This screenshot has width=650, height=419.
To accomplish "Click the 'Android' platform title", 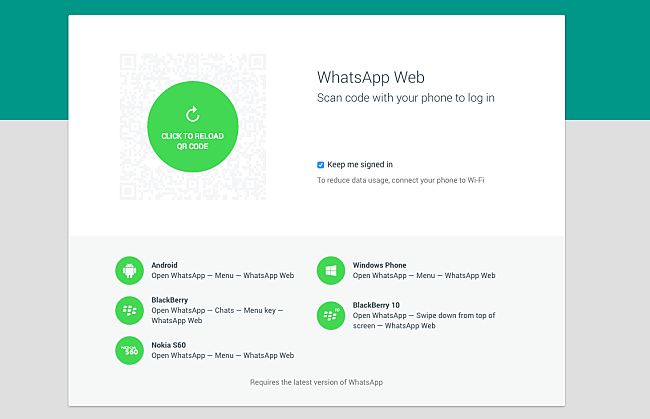I will coord(164,265).
